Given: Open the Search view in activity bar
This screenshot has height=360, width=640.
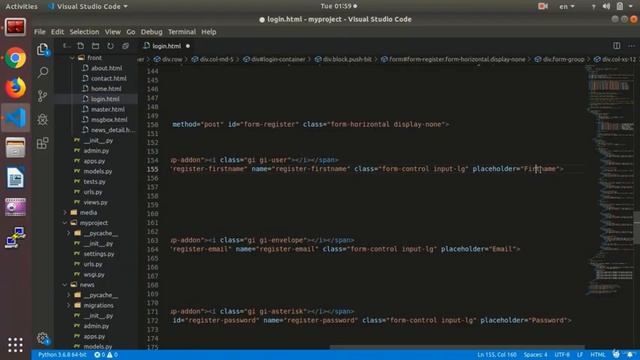Looking at the screenshot, I should [42, 73].
